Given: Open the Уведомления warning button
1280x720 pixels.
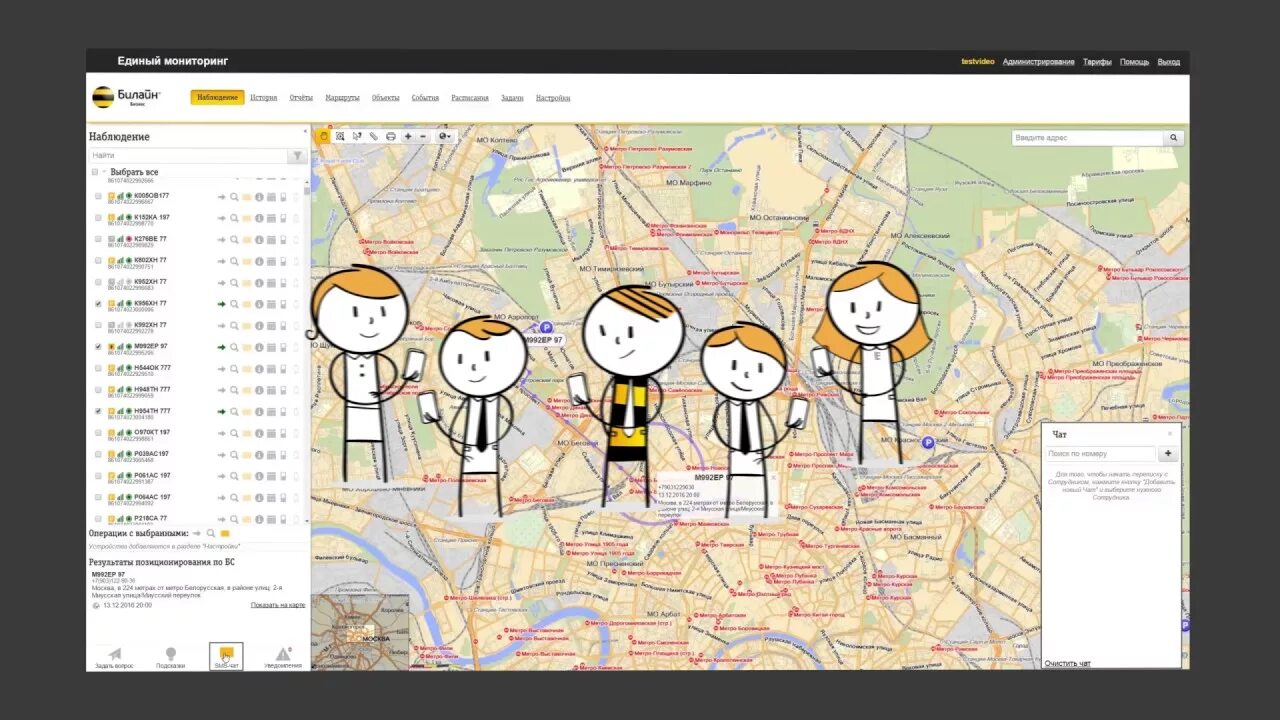Looking at the screenshot, I should [283, 657].
